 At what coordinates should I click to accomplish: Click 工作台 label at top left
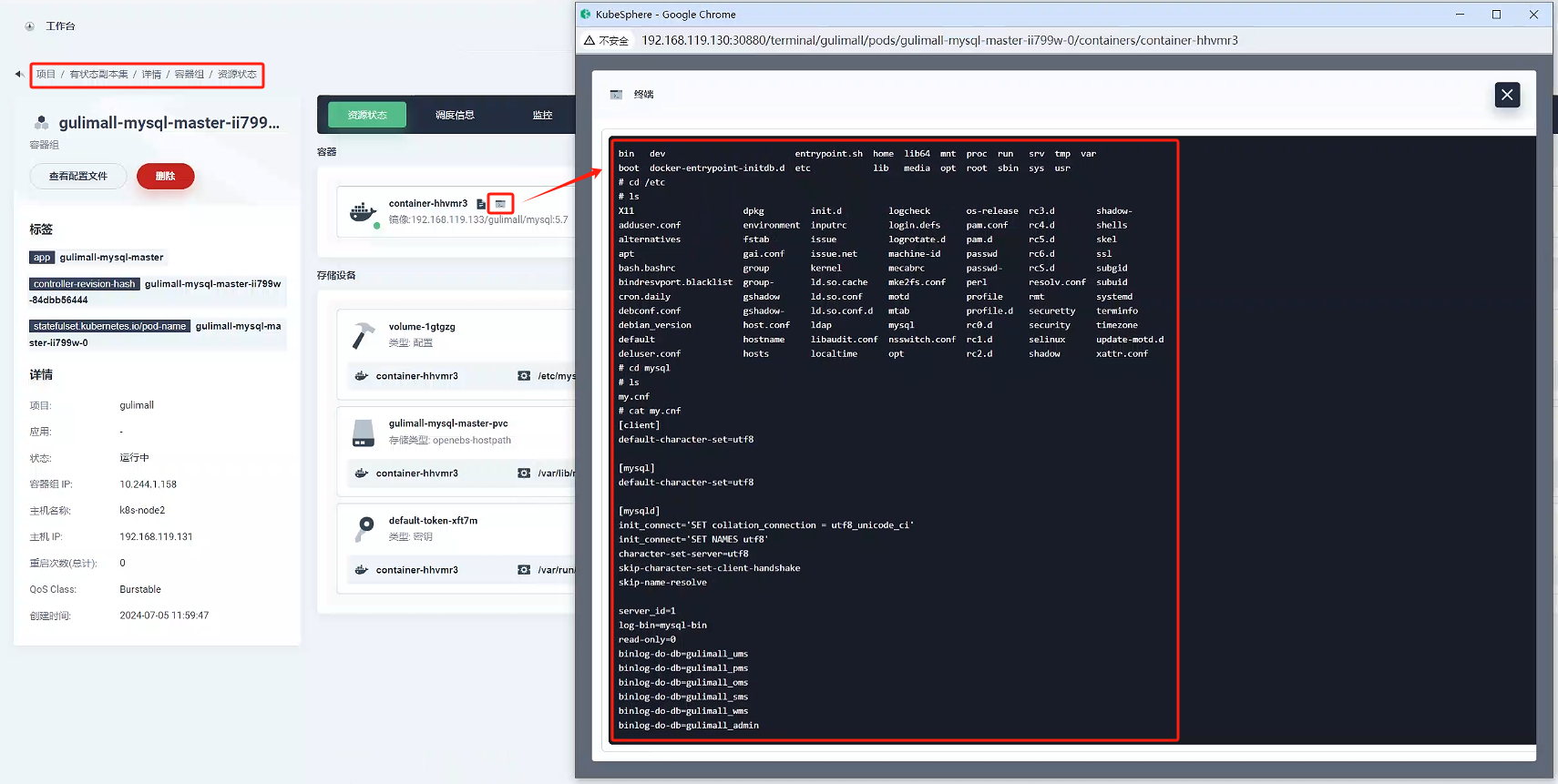click(60, 26)
